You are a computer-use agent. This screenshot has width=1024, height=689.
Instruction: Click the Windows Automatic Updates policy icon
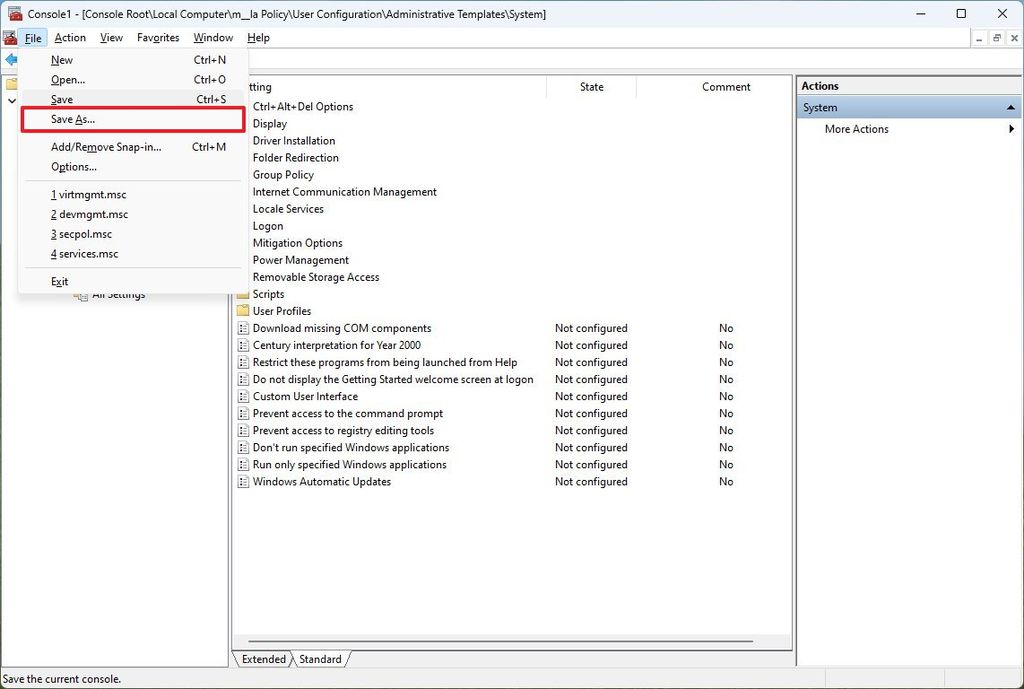[242, 481]
